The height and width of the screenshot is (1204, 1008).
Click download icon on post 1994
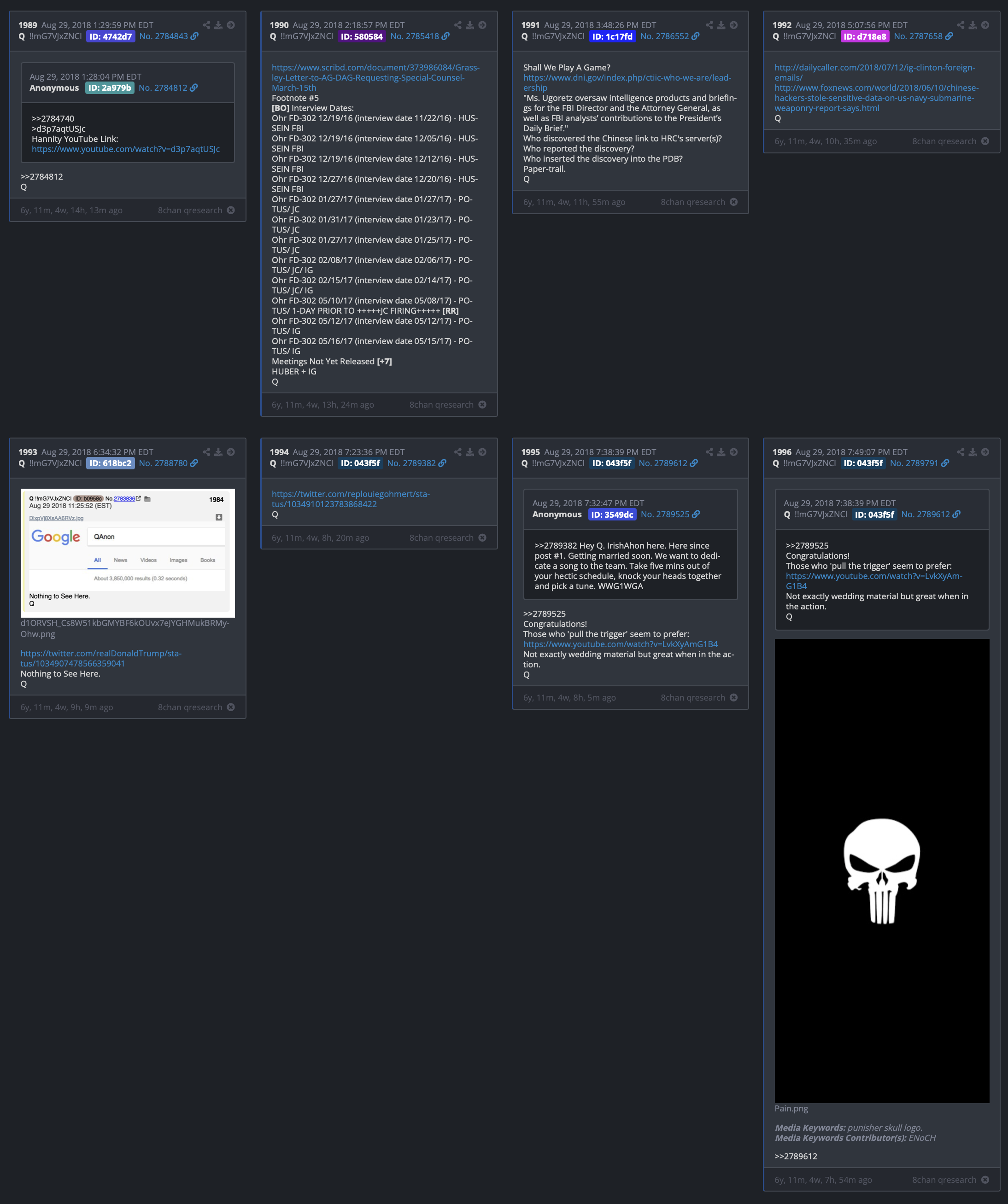pyautogui.click(x=469, y=452)
